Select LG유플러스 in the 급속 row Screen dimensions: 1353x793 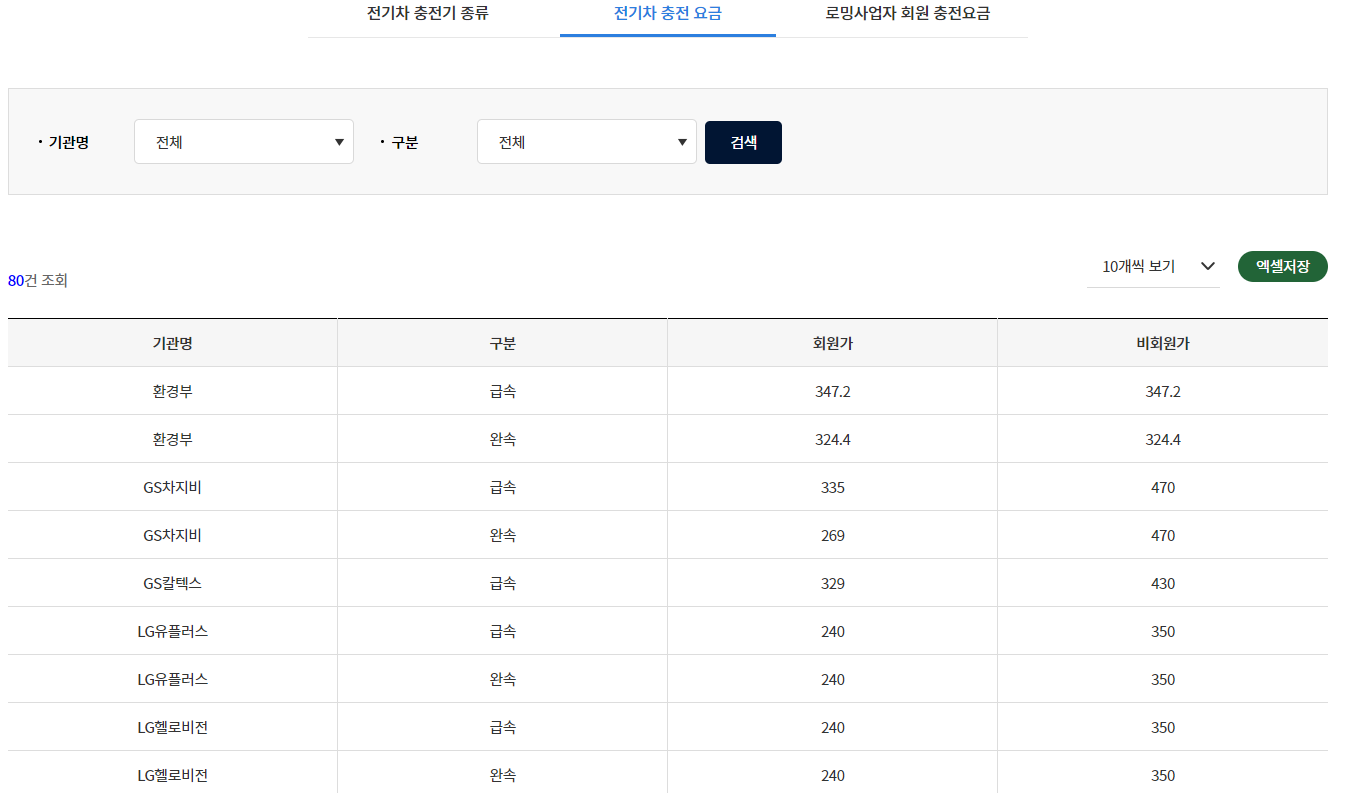point(173,631)
